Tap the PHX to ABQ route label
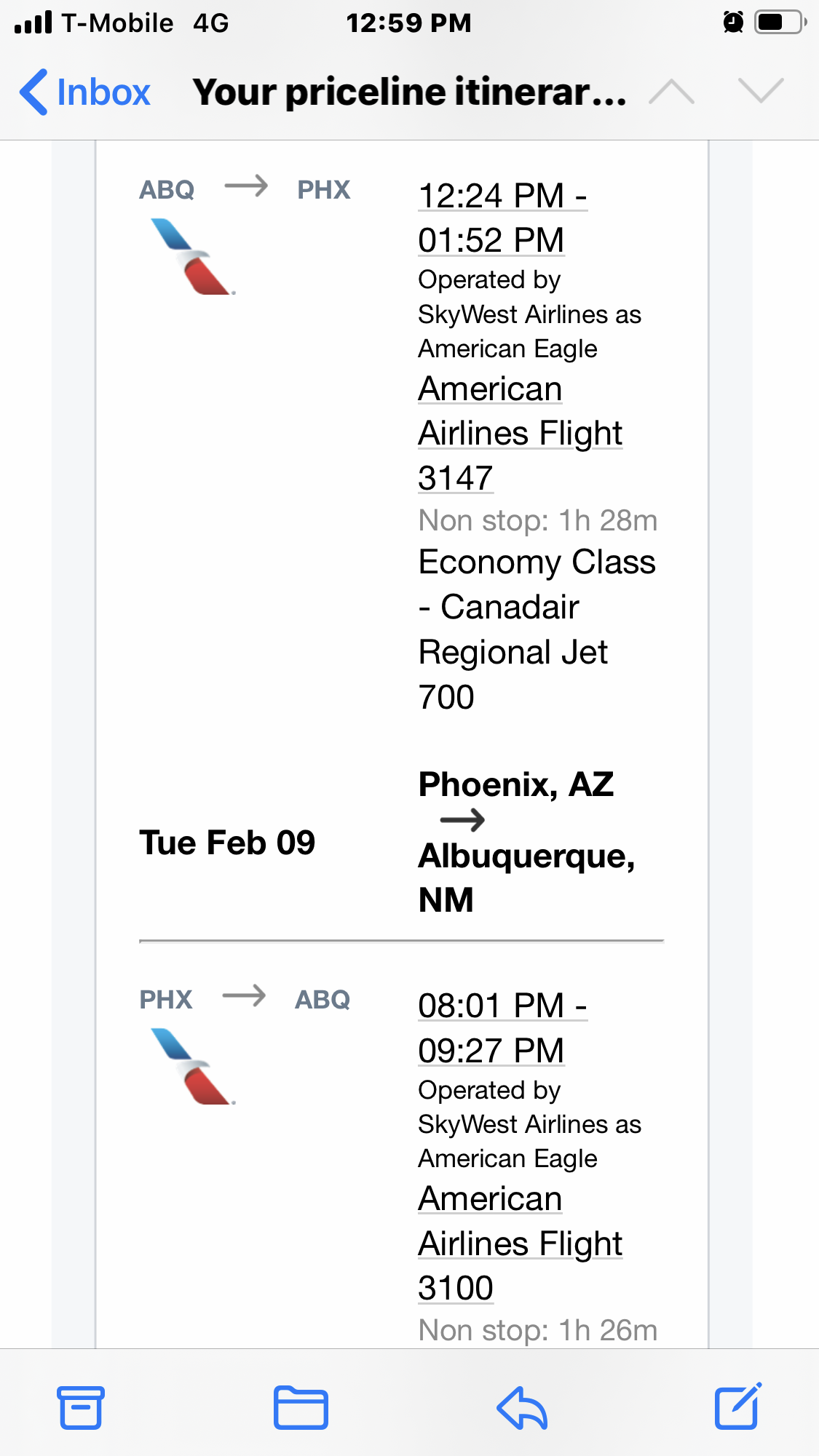This screenshot has height=1456, width=819. tap(245, 999)
